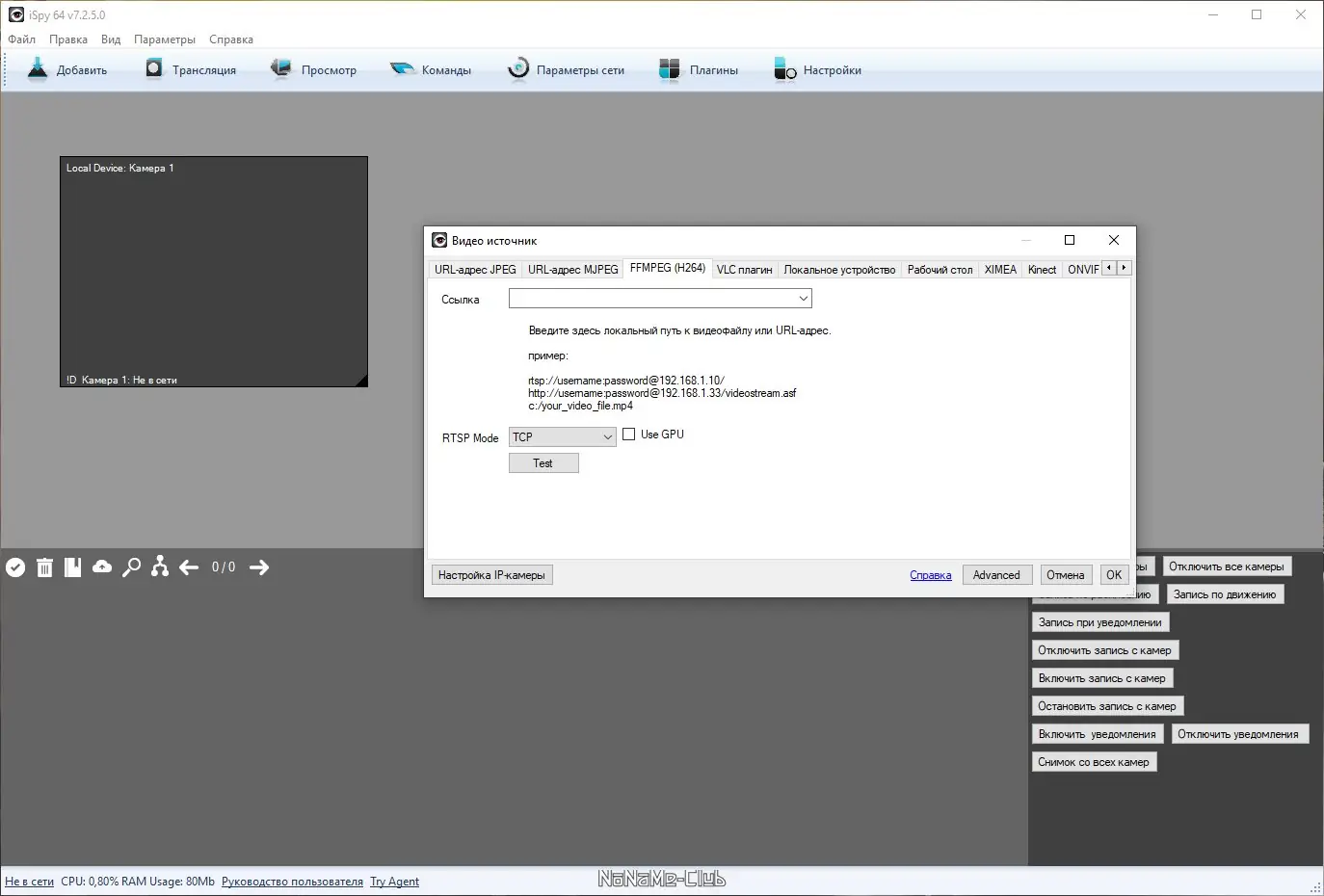Open the Справка menu in the menu bar
The image size is (1324, 896).
click(x=231, y=40)
